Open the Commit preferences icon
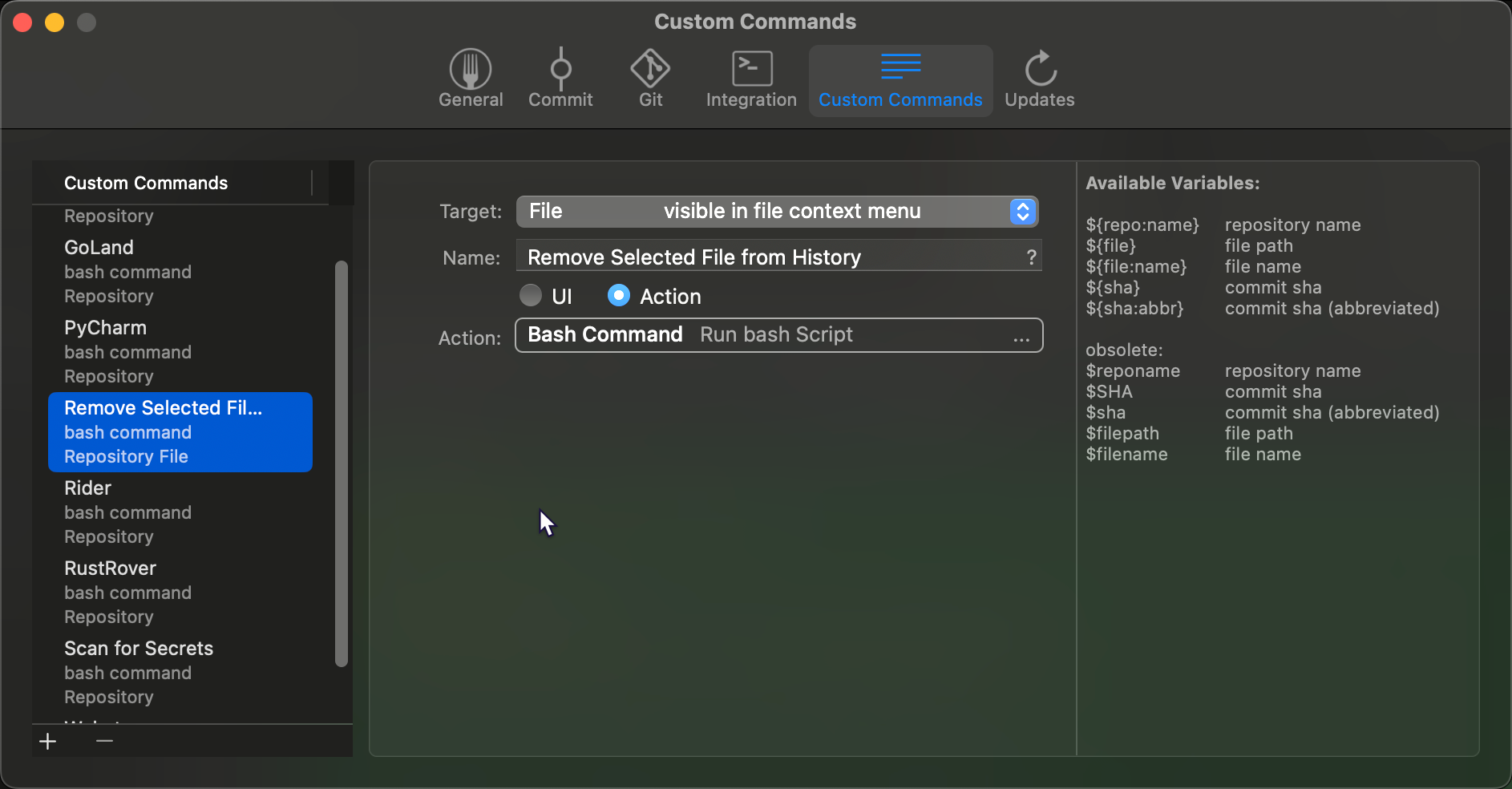The height and width of the screenshot is (789, 1512). [x=560, y=70]
